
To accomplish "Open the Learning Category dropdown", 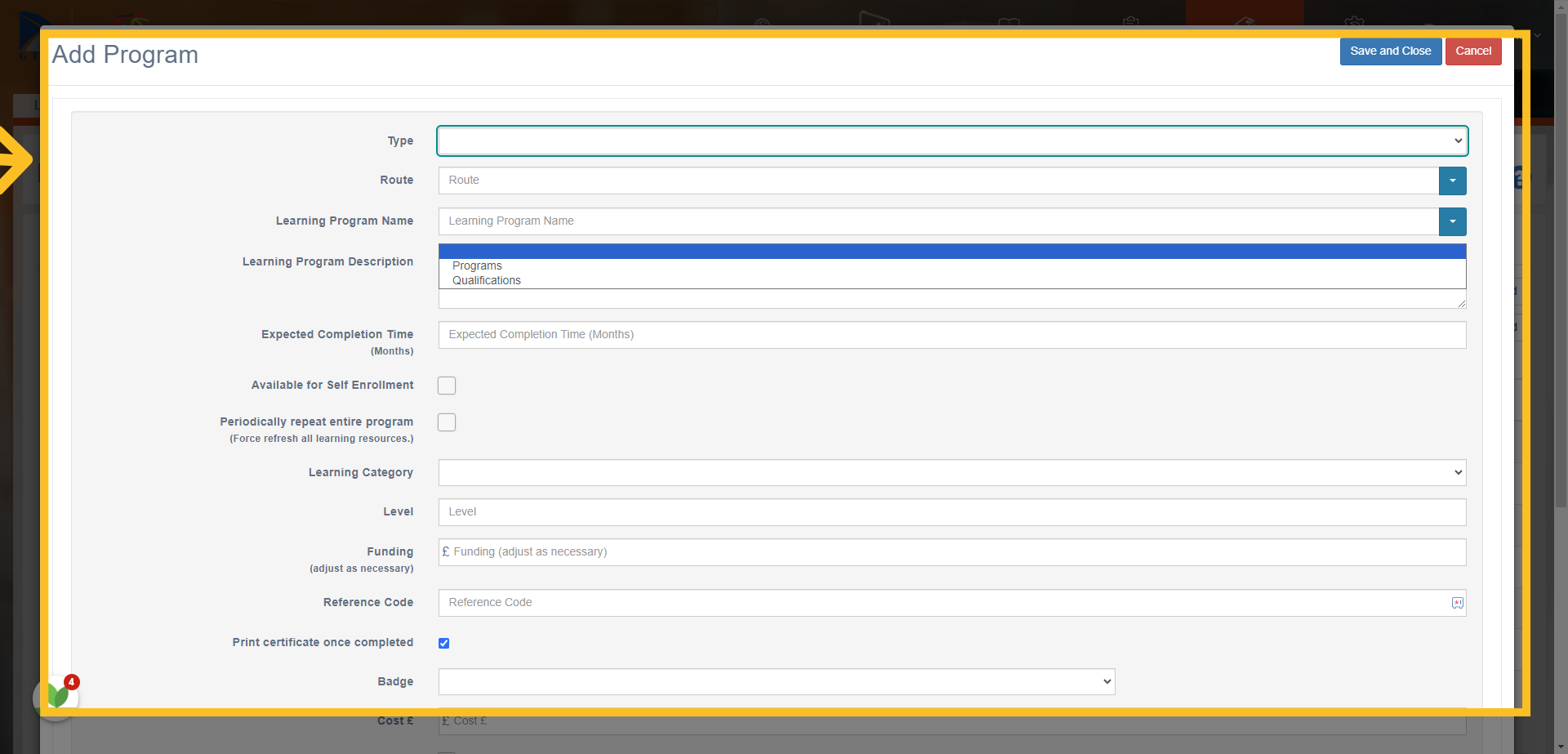I will click(x=952, y=472).
